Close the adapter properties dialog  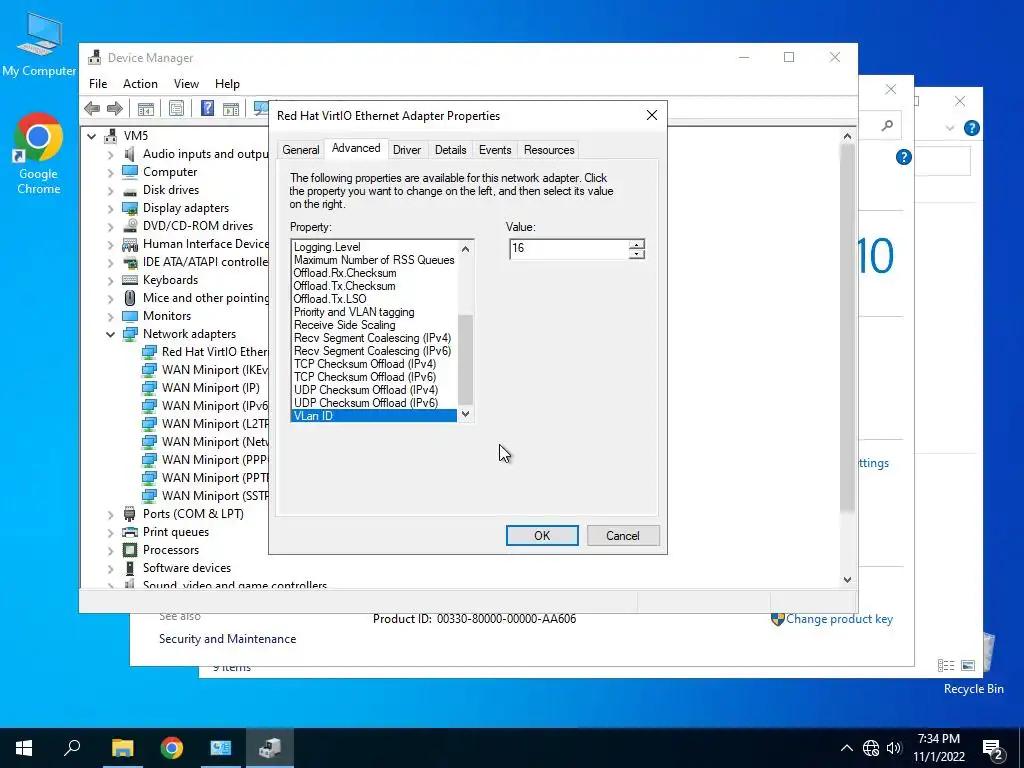[x=652, y=115]
